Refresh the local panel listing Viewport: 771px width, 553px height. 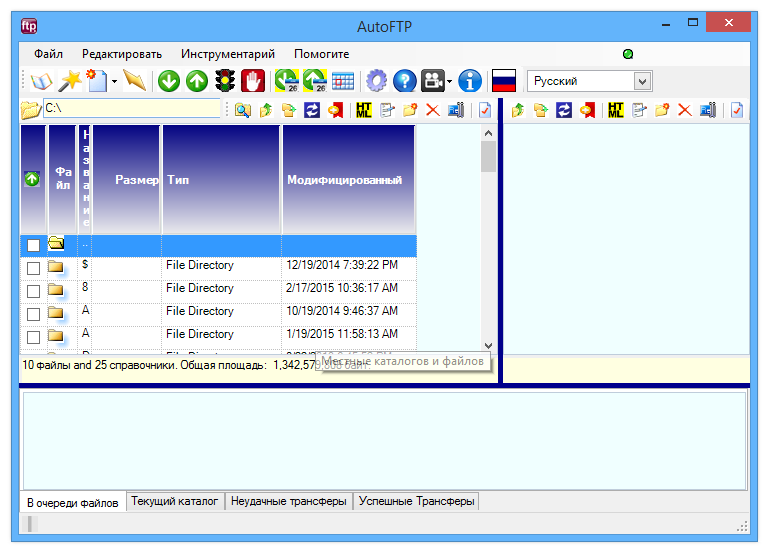click(x=312, y=110)
